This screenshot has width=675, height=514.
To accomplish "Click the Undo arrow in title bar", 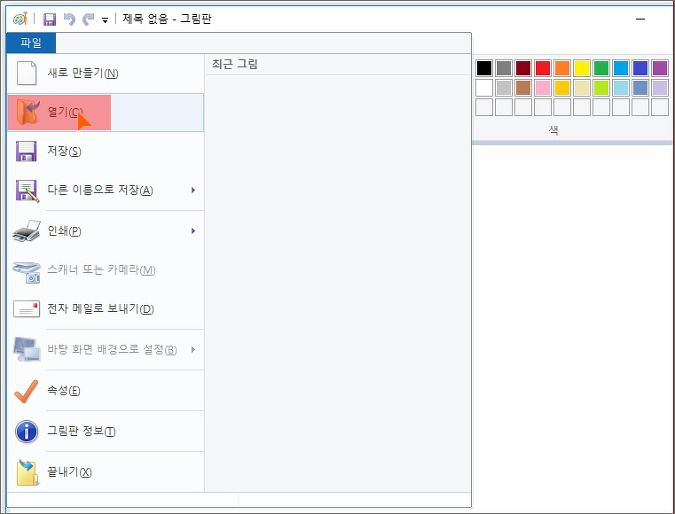I will pos(69,19).
